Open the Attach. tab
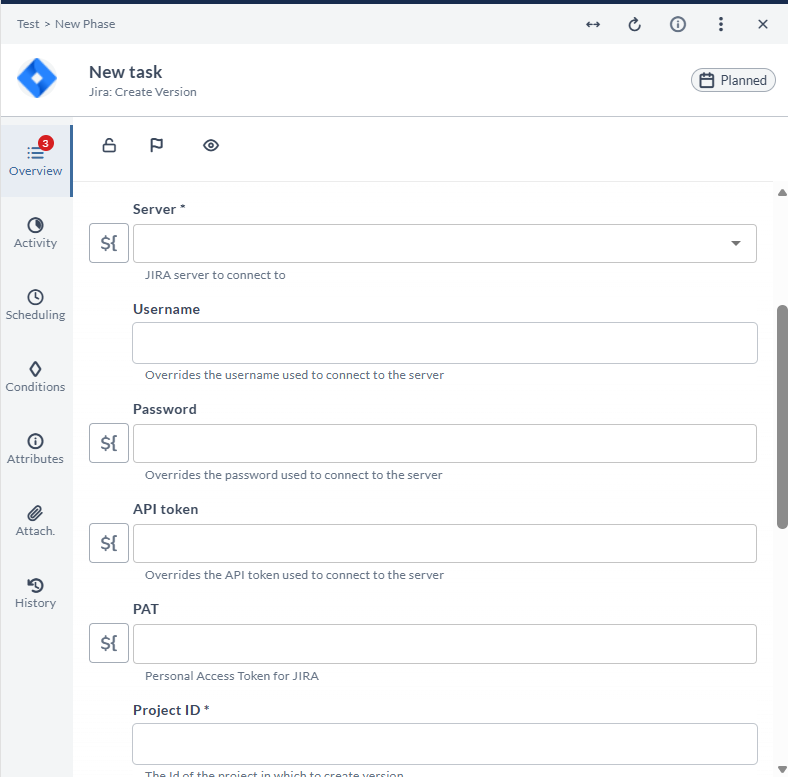The height and width of the screenshot is (777, 788). coord(36,521)
